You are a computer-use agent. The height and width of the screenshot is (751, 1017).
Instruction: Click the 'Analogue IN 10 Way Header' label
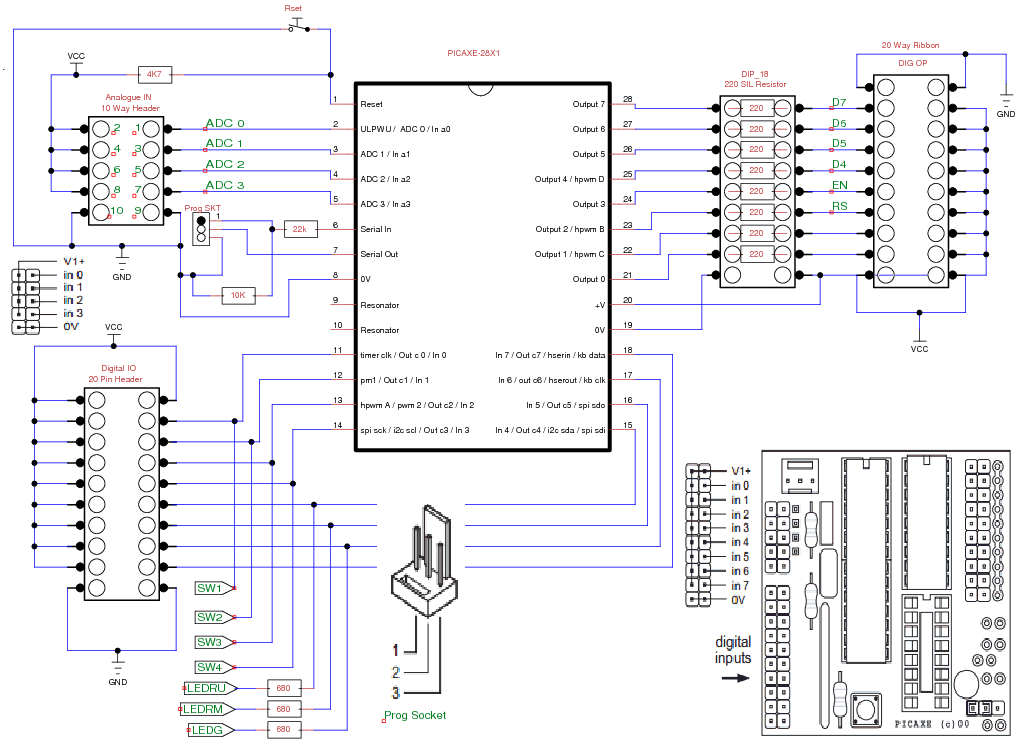click(x=129, y=102)
